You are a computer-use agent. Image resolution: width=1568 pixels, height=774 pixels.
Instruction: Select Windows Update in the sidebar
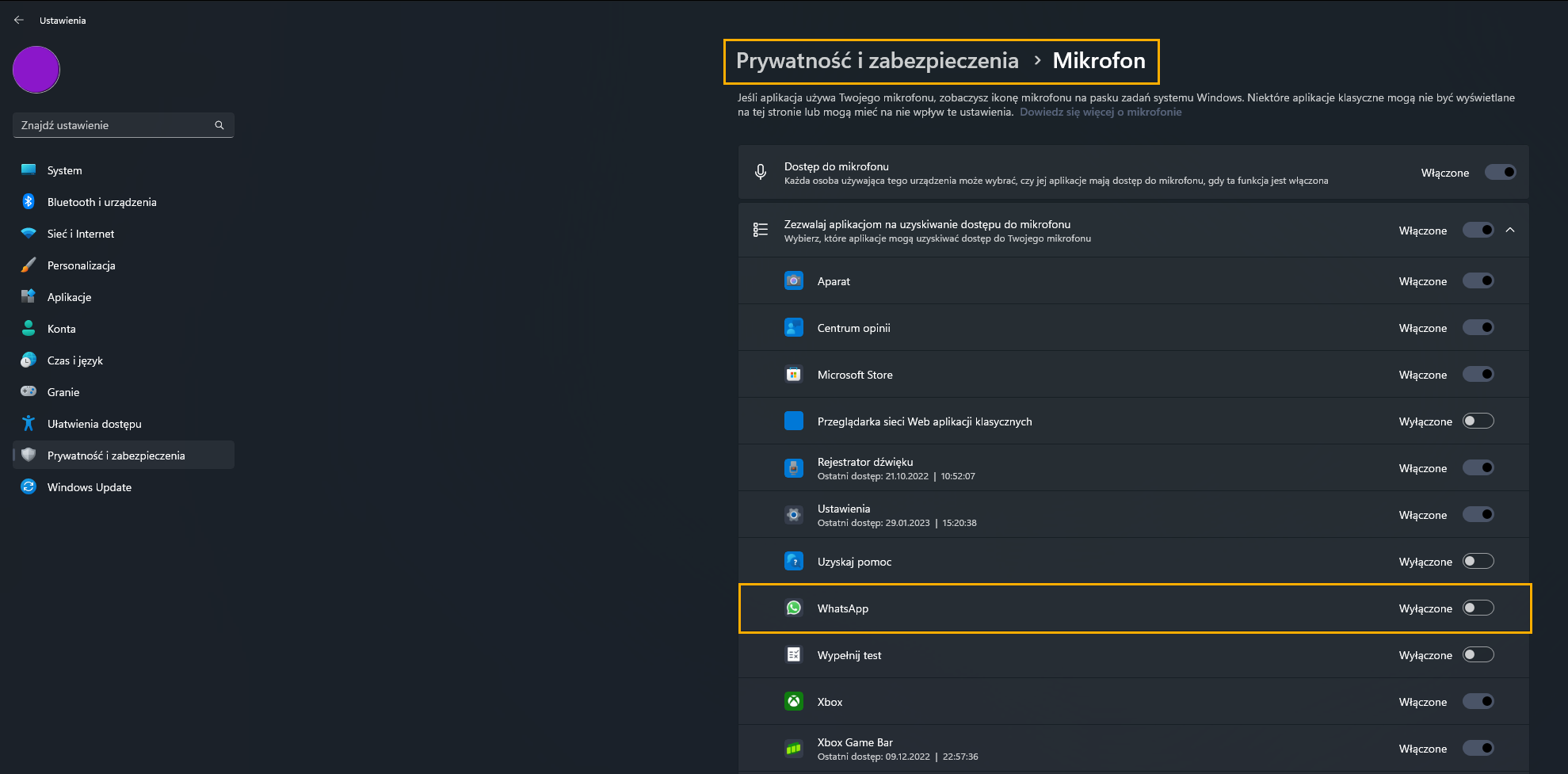click(x=124, y=486)
